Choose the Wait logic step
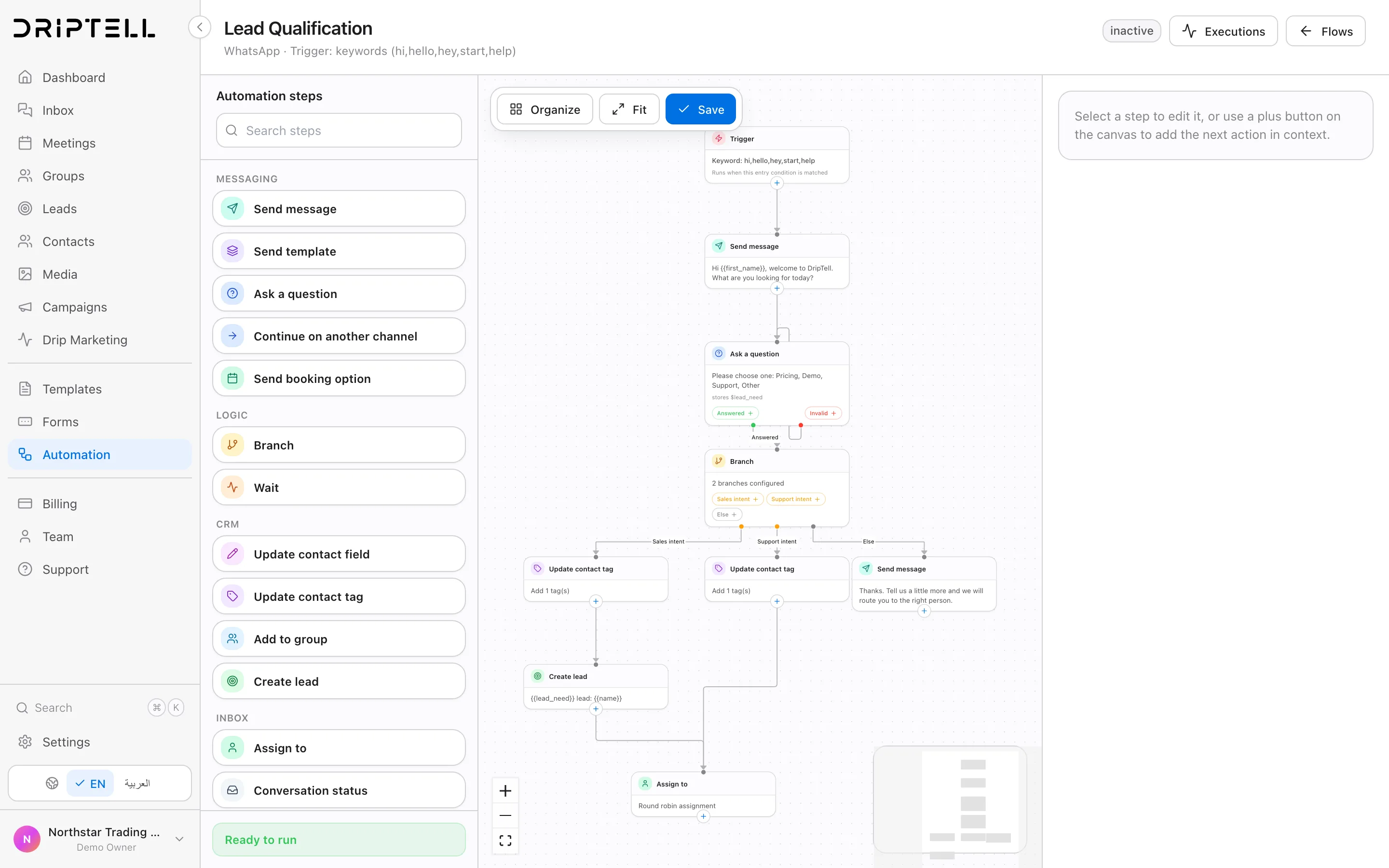Screen dimensions: 1389x868 pos(339,488)
